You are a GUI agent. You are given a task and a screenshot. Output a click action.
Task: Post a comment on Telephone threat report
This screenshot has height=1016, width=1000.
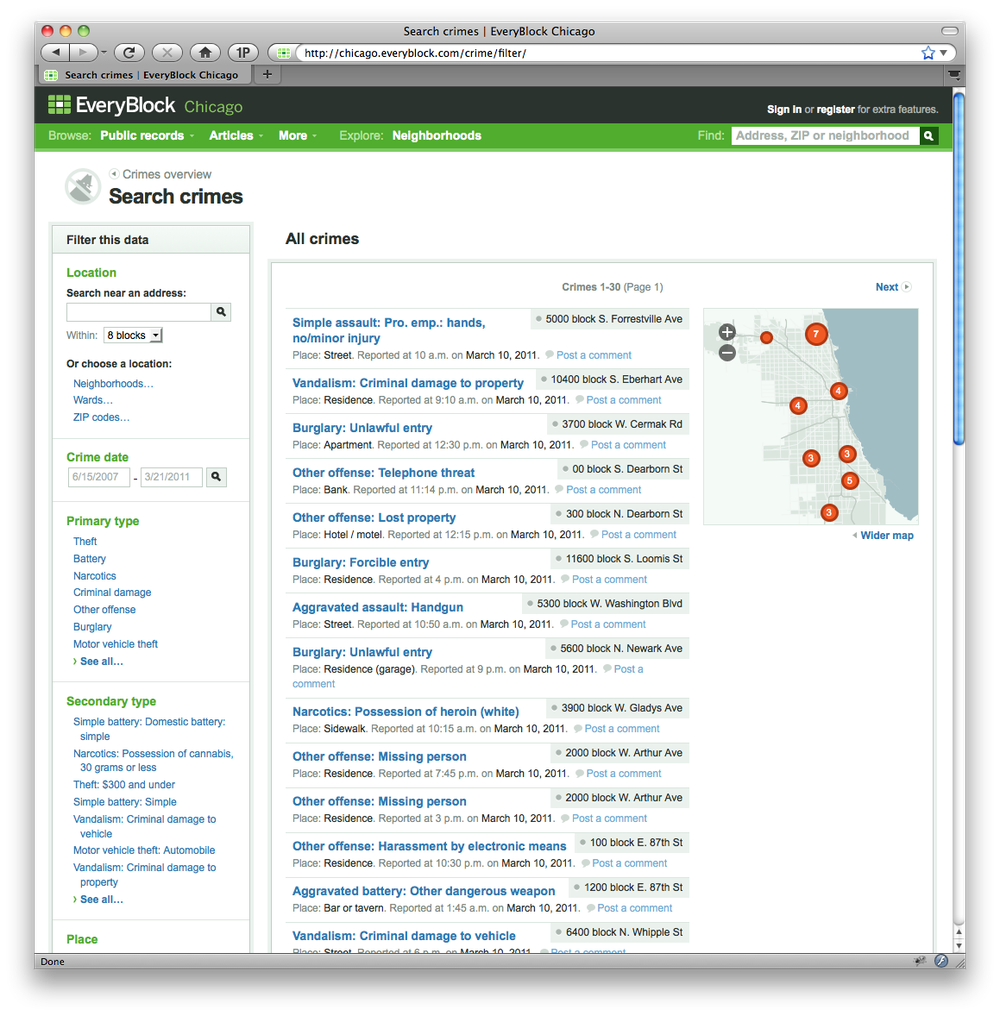pos(603,490)
